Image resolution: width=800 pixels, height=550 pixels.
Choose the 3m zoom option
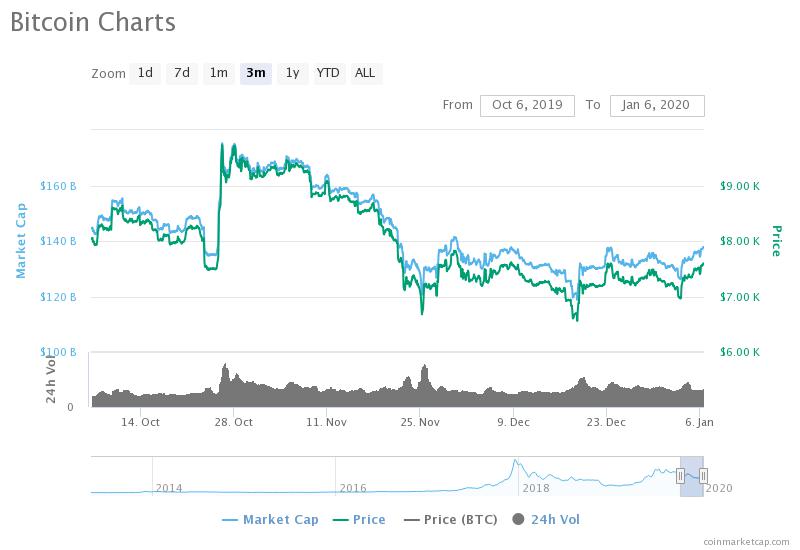256,73
